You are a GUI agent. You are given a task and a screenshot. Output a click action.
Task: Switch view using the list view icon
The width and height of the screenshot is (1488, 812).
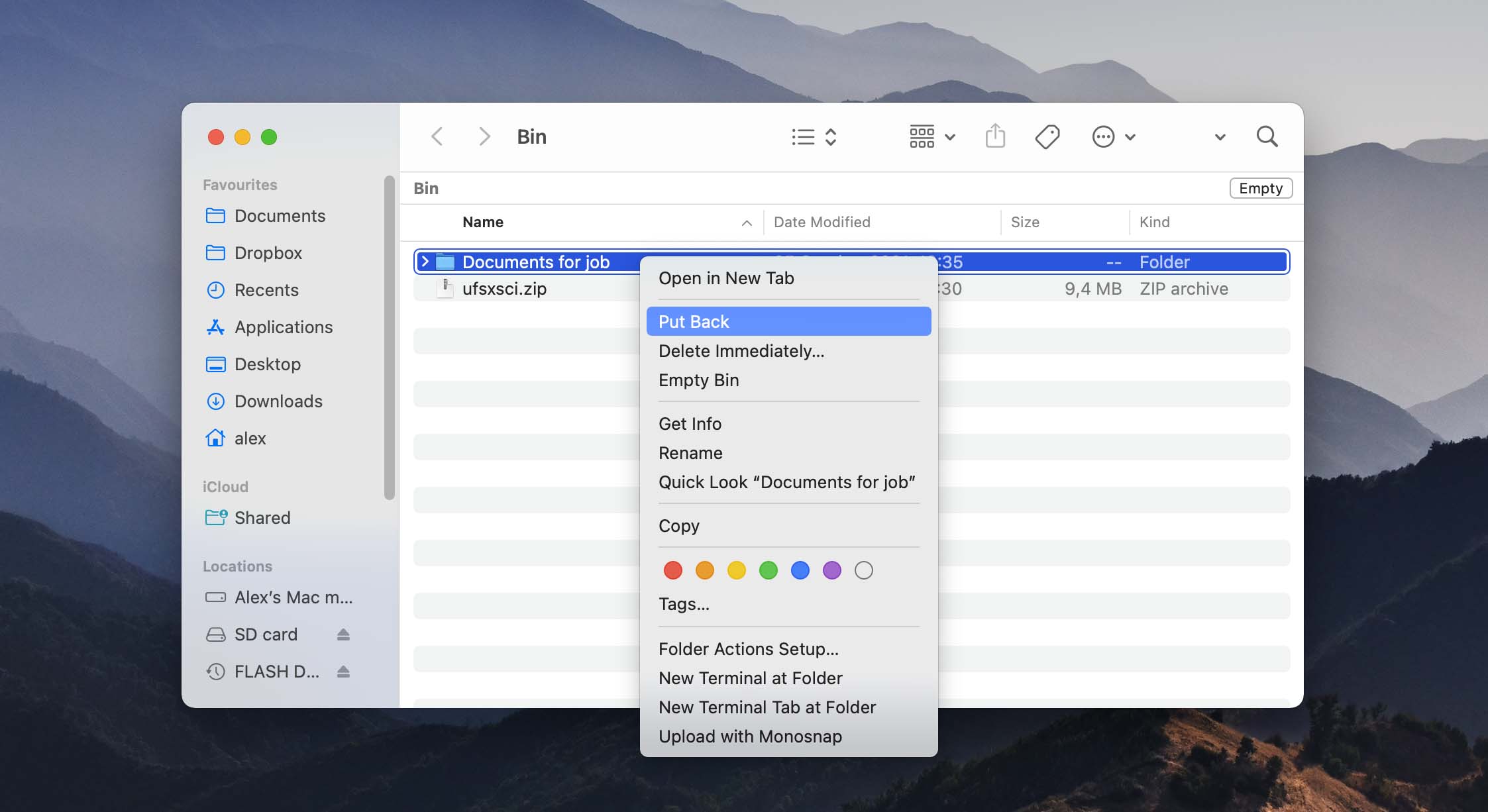point(803,137)
